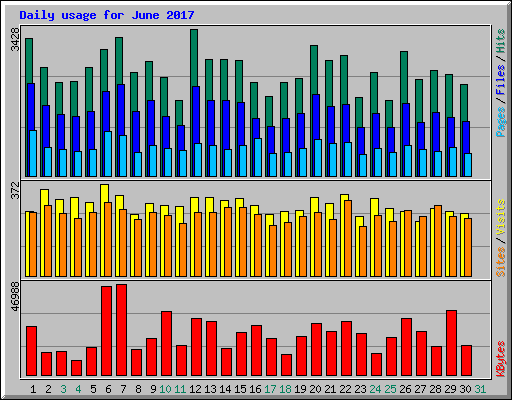Click green day 3 on the x-axis
Viewport: 512px width, 400px height.
[x=63, y=389]
